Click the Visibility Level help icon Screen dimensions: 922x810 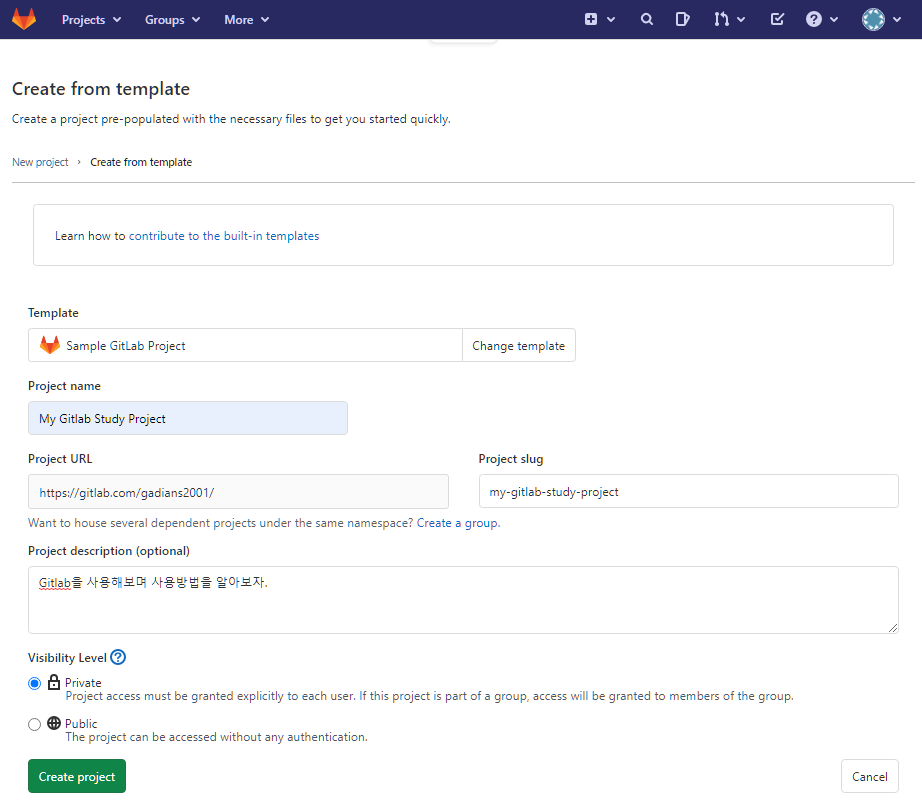click(x=118, y=657)
